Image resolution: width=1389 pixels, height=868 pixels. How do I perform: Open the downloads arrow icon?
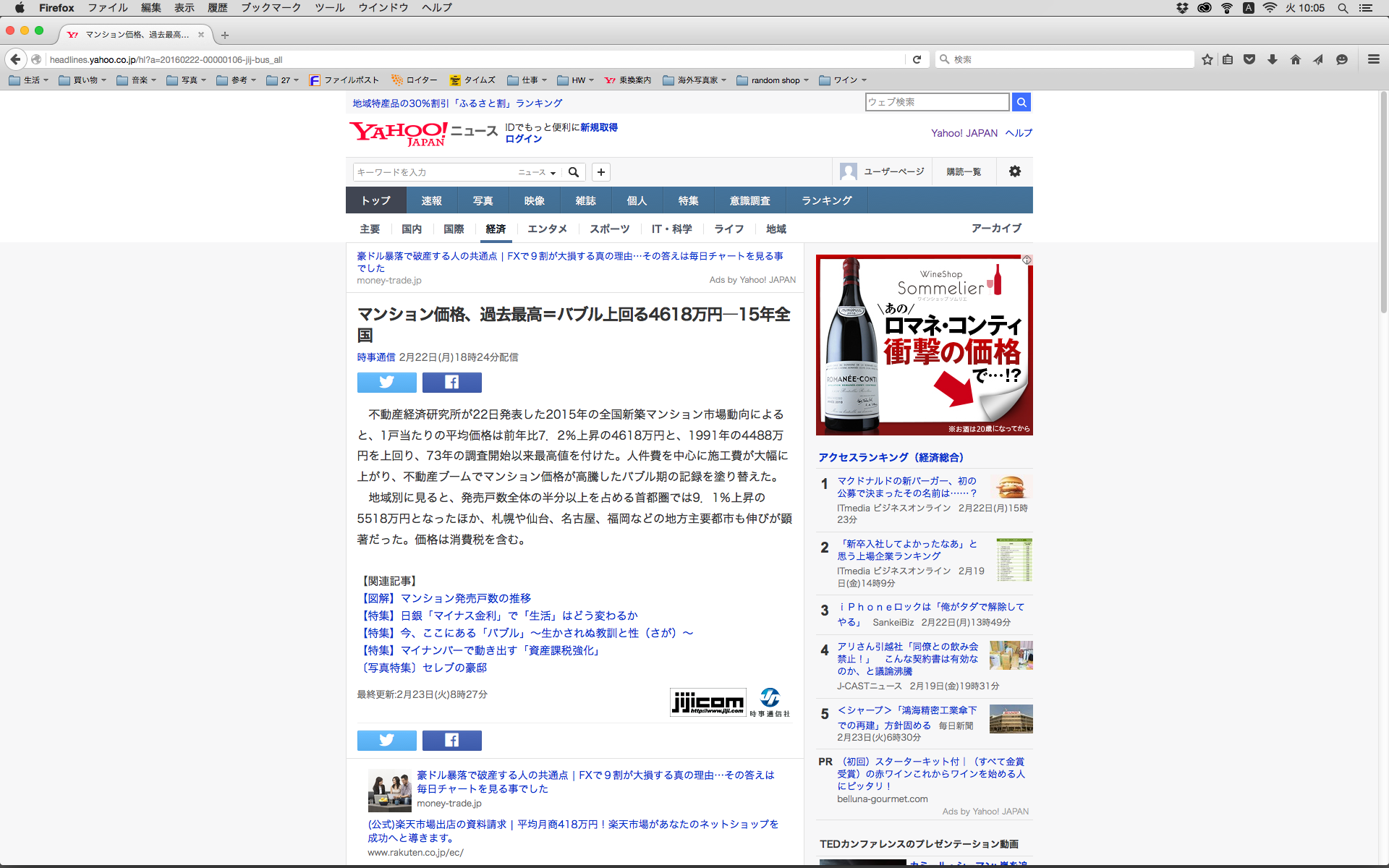1273,59
